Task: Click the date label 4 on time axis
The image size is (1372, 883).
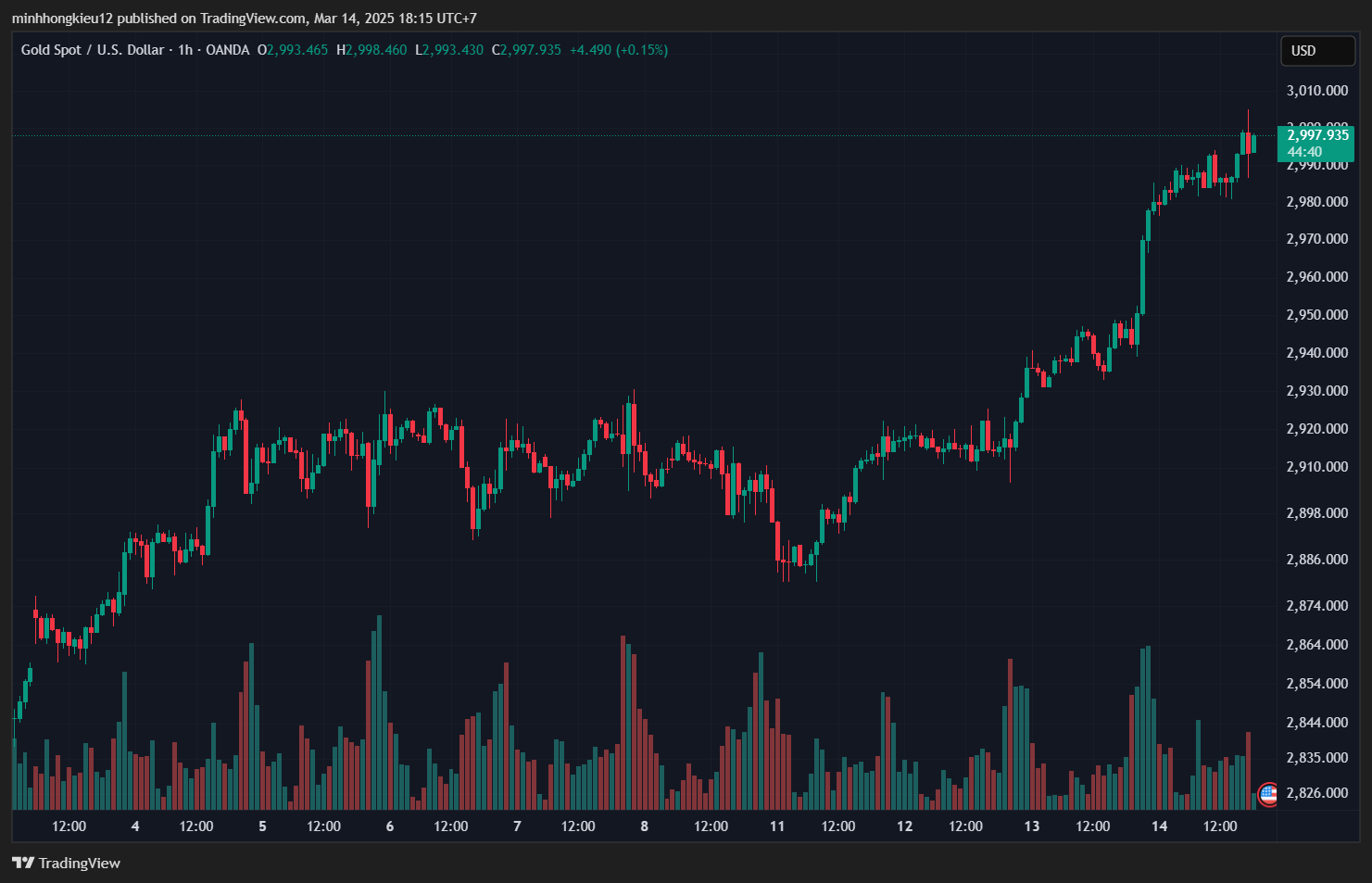Action: coord(135,826)
